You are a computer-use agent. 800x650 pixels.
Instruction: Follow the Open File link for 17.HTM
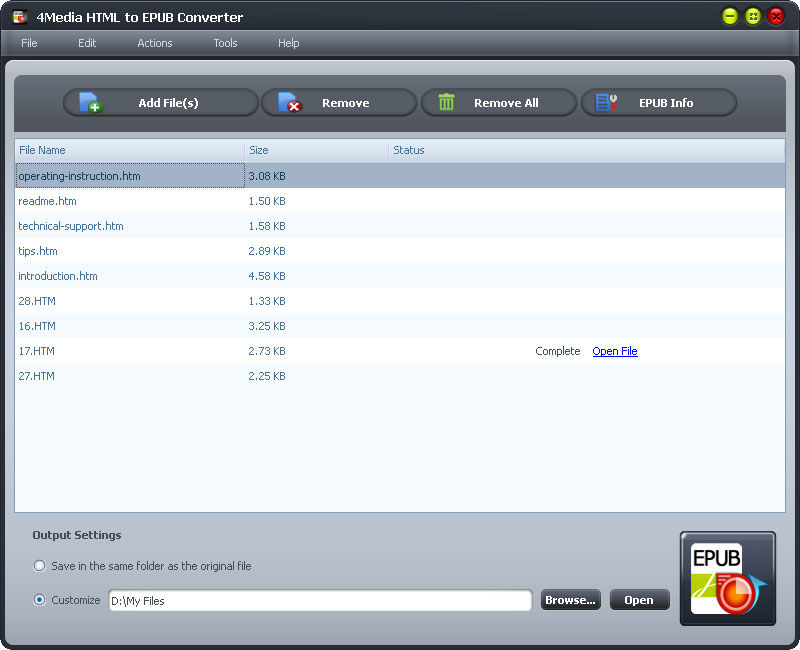point(615,351)
